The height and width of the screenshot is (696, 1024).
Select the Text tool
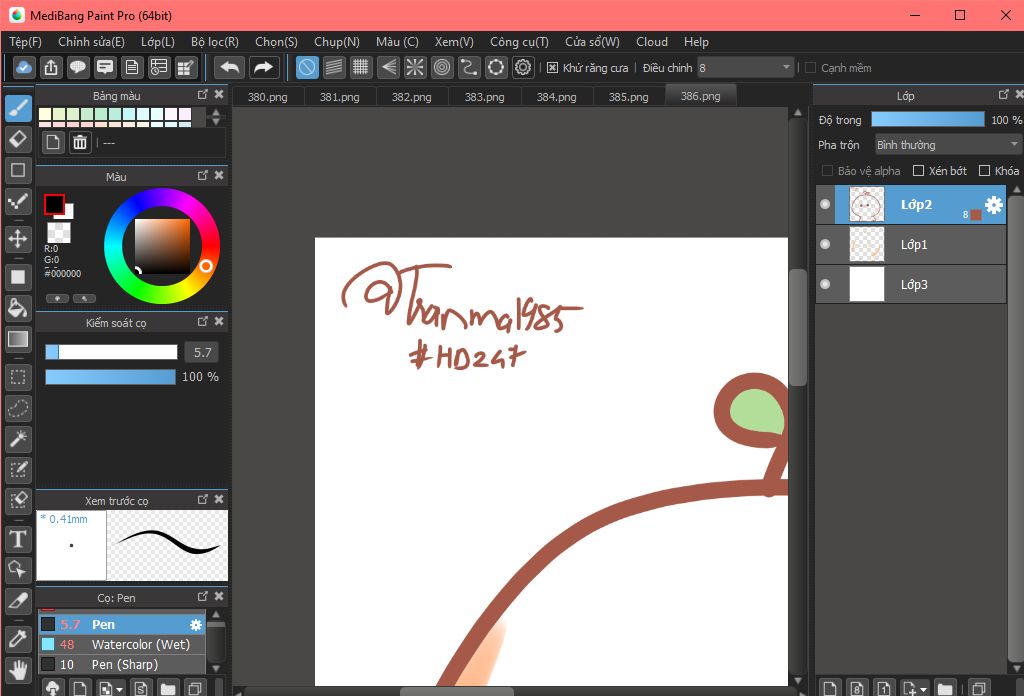[18, 539]
